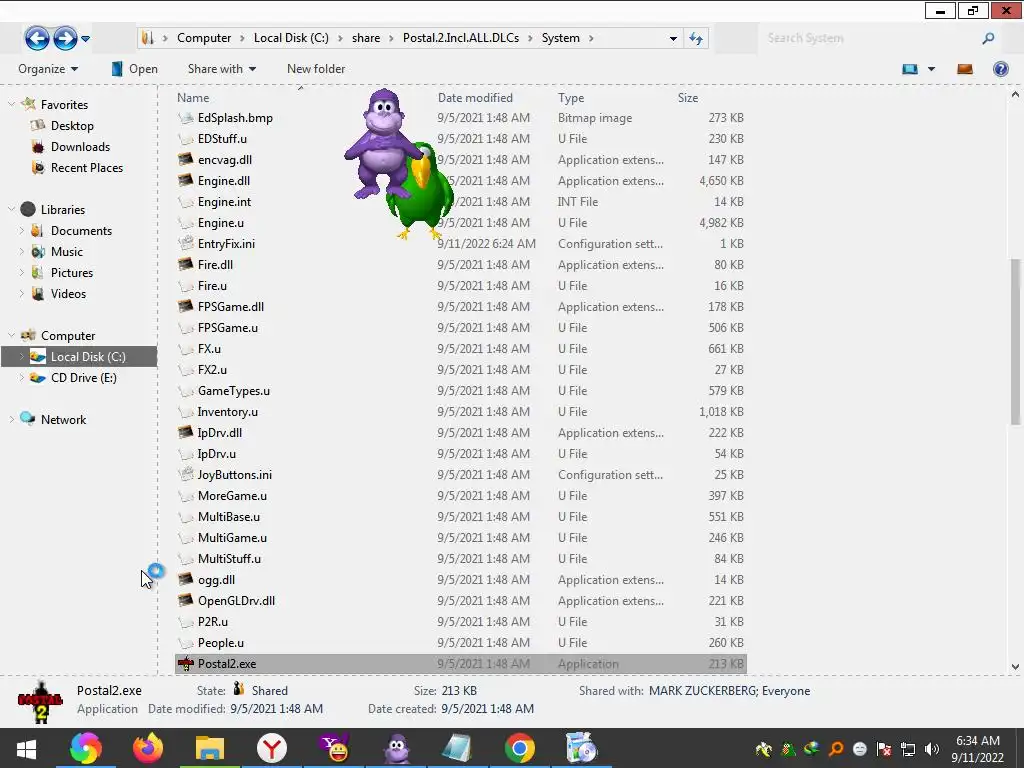This screenshot has width=1024, height=768.
Task: Select 'Local Disk (C:)' breadcrumb in address bar
Action: 291,38
